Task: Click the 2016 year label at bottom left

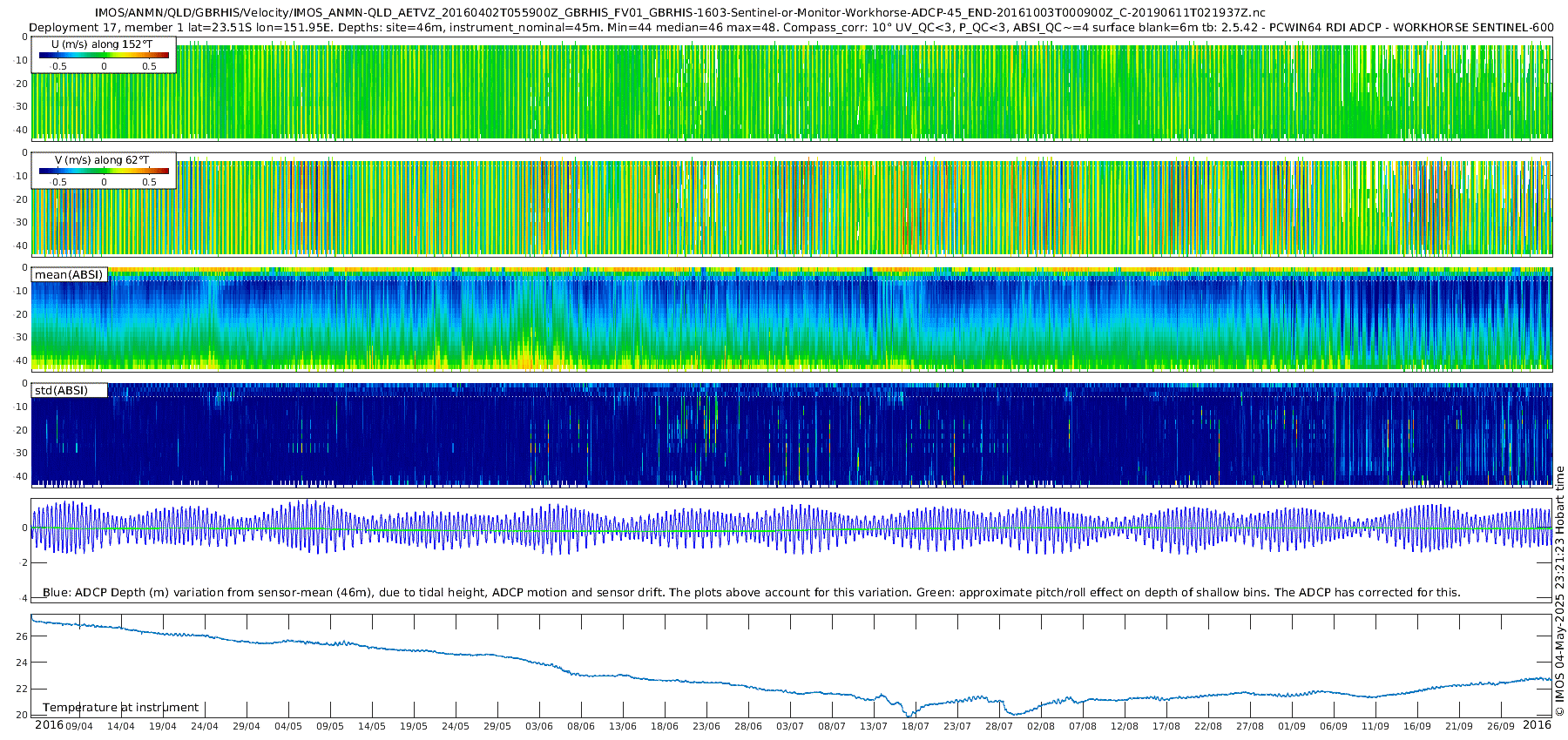Action: pyautogui.click(x=49, y=725)
